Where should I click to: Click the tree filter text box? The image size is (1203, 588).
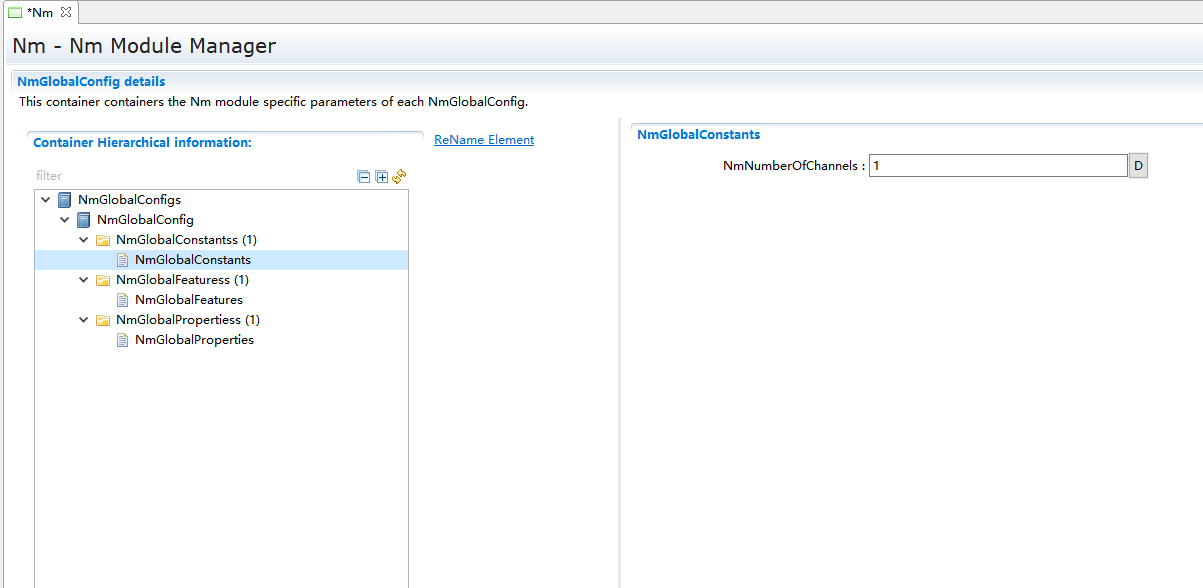pyautogui.click(x=190, y=176)
